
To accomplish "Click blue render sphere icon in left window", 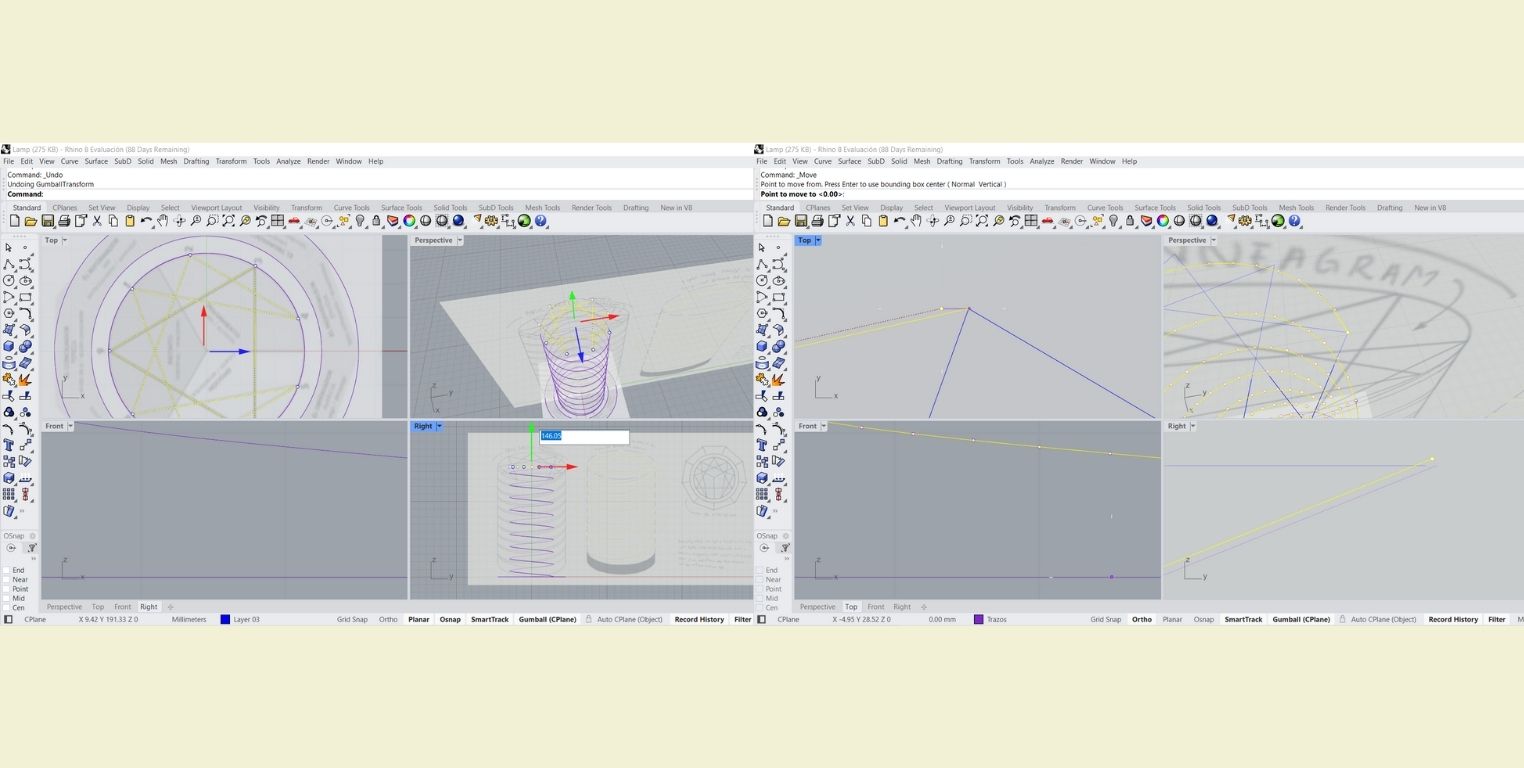I will tap(458, 221).
